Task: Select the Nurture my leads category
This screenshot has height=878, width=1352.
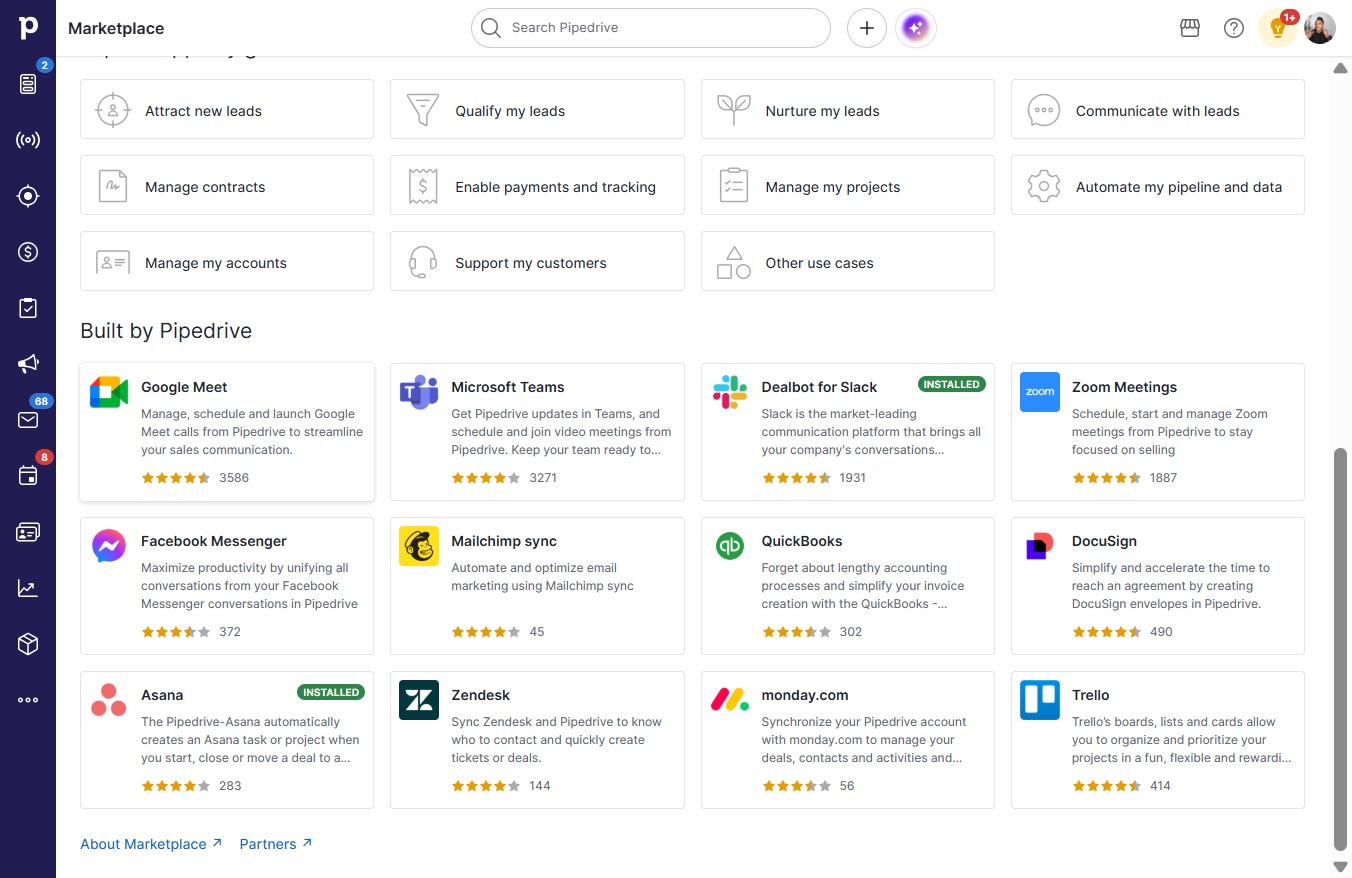Action: pyautogui.click(x=848, y=109)
